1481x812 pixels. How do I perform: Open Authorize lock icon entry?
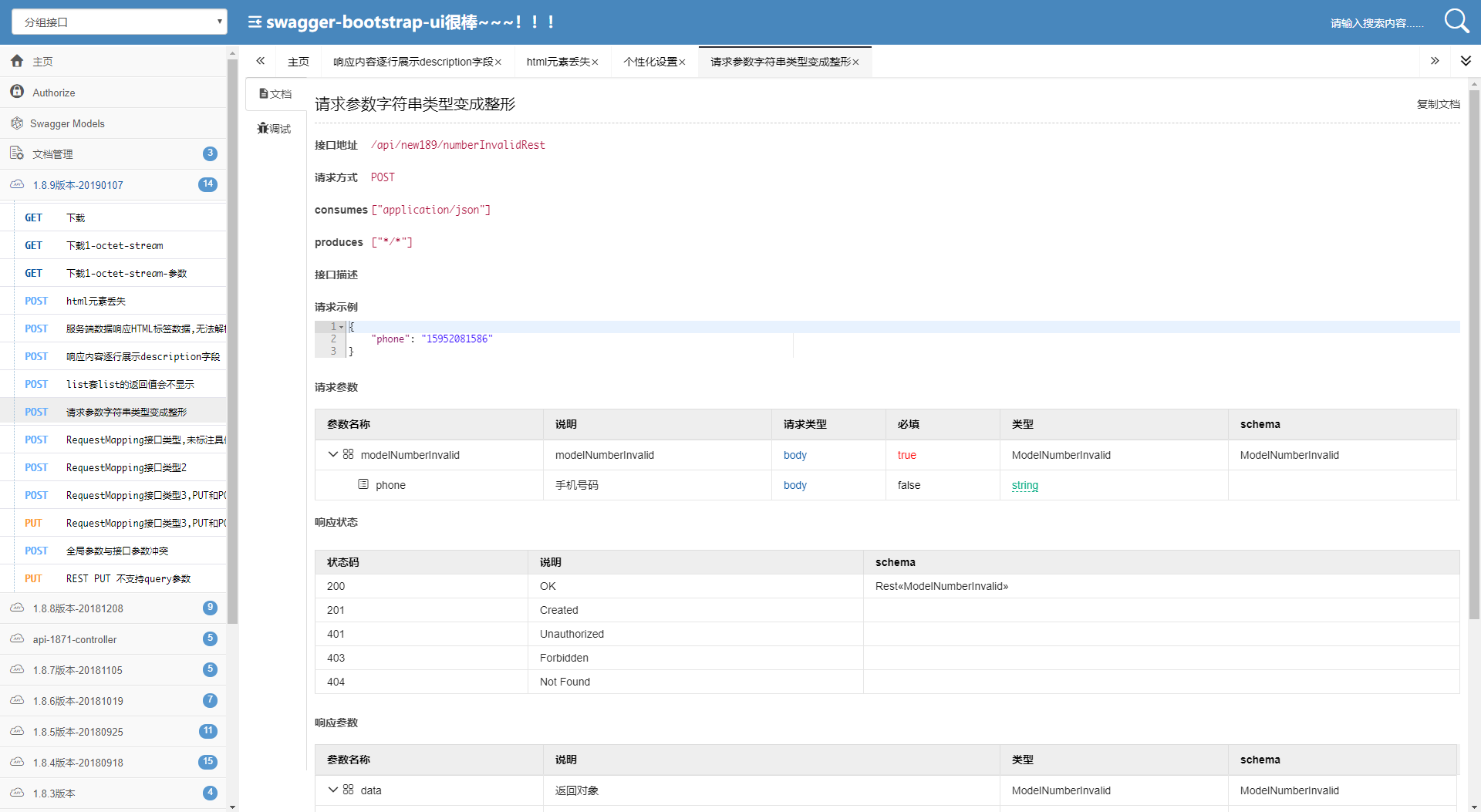pyautogui.click(x=17, y=92)
